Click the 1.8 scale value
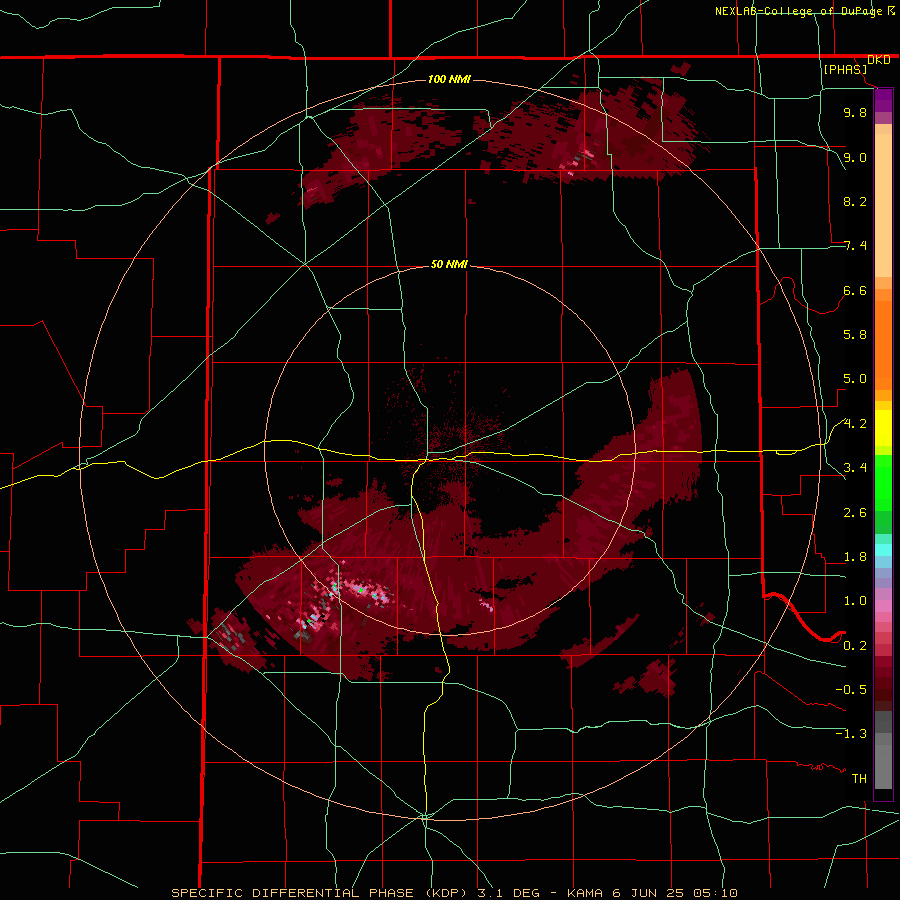Image resolution: width=900 pixels, height=900 pixels. click(855, 557)
